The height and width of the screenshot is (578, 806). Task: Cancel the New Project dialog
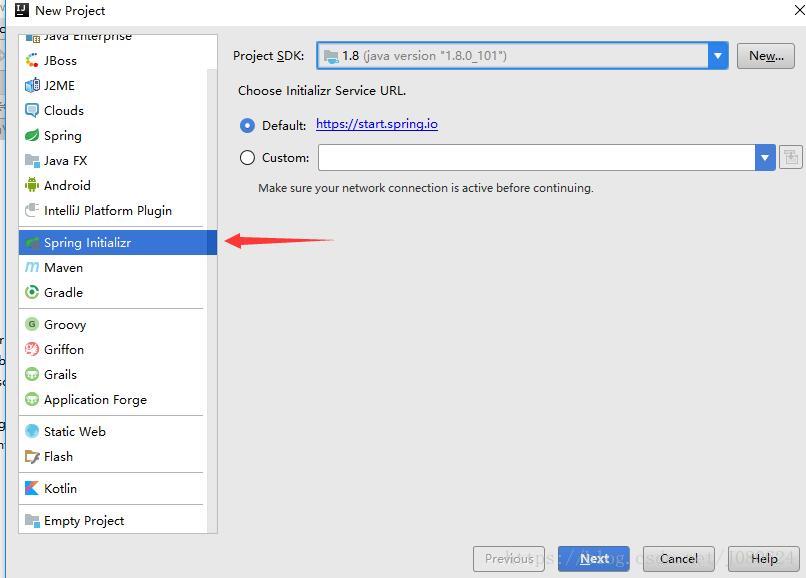click(679, 558)
